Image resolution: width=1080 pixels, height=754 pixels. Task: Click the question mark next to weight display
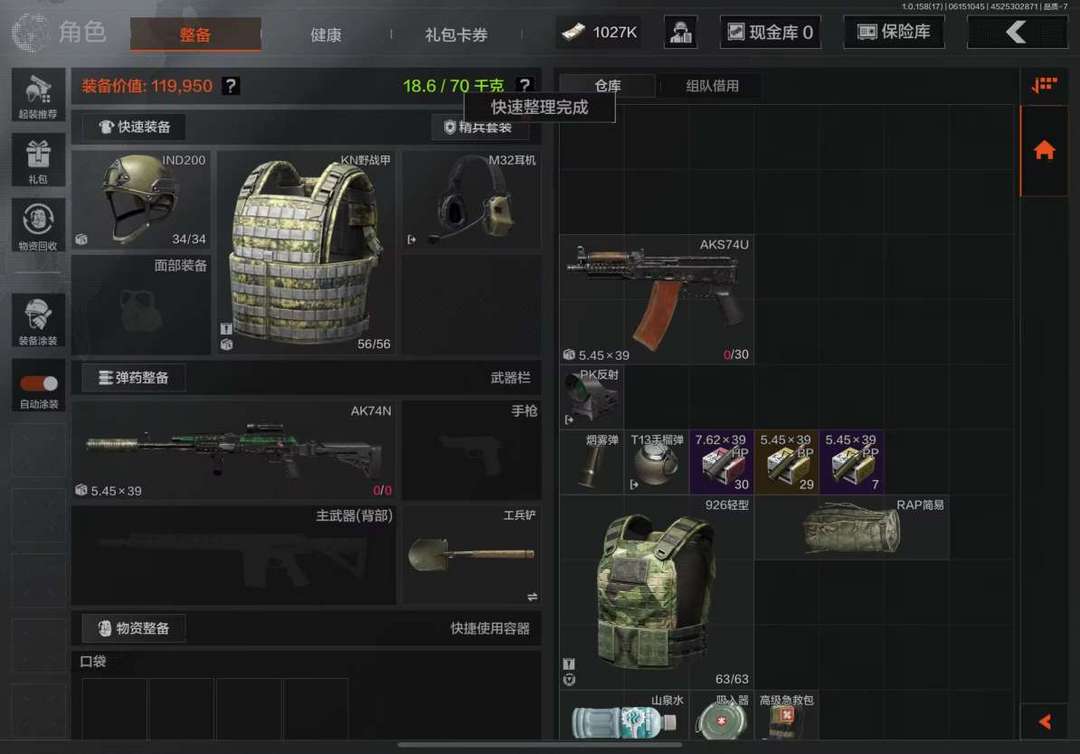[x=525, y=85]
